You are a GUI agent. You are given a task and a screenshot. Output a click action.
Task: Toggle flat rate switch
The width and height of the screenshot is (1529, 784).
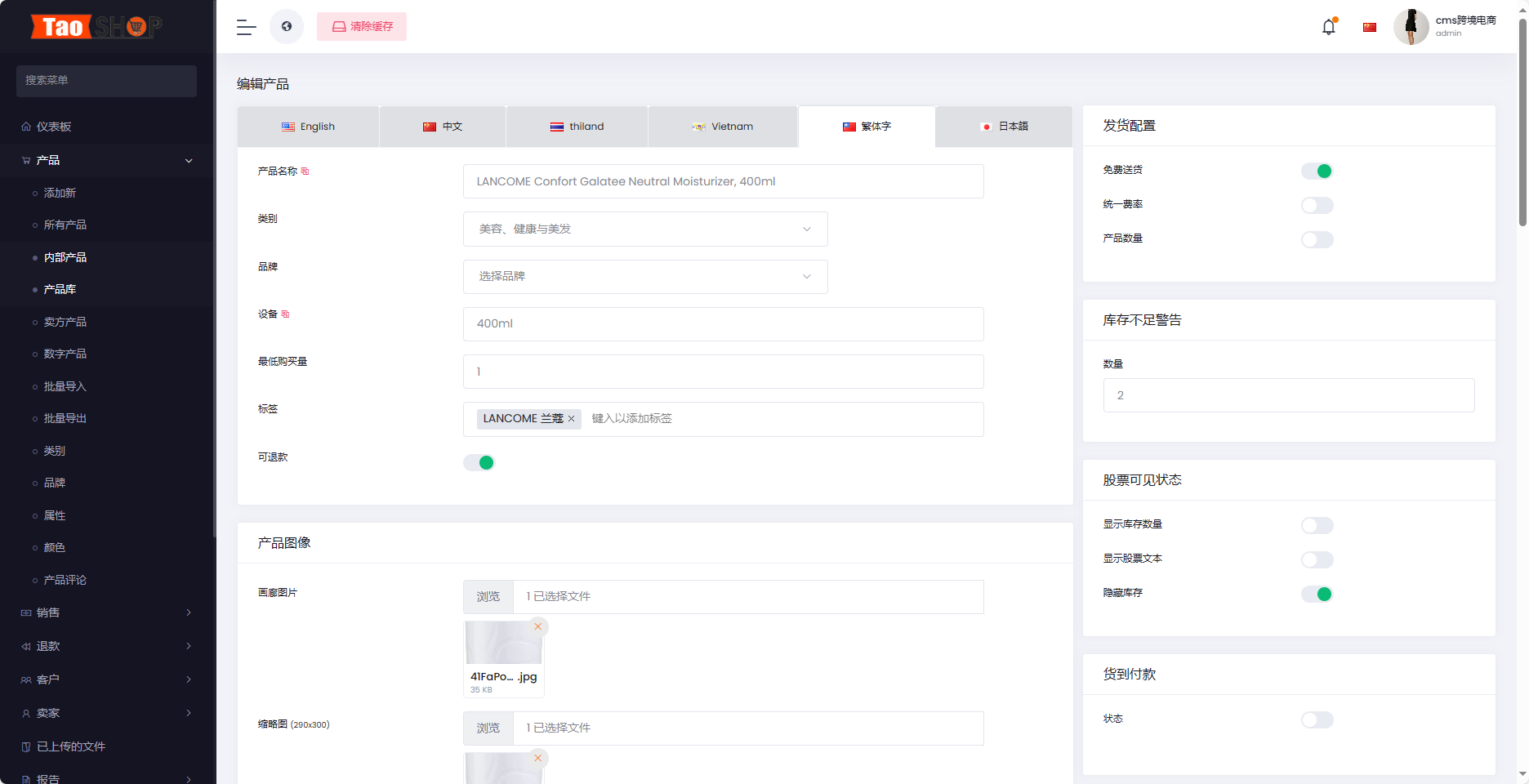[1317, 205]
